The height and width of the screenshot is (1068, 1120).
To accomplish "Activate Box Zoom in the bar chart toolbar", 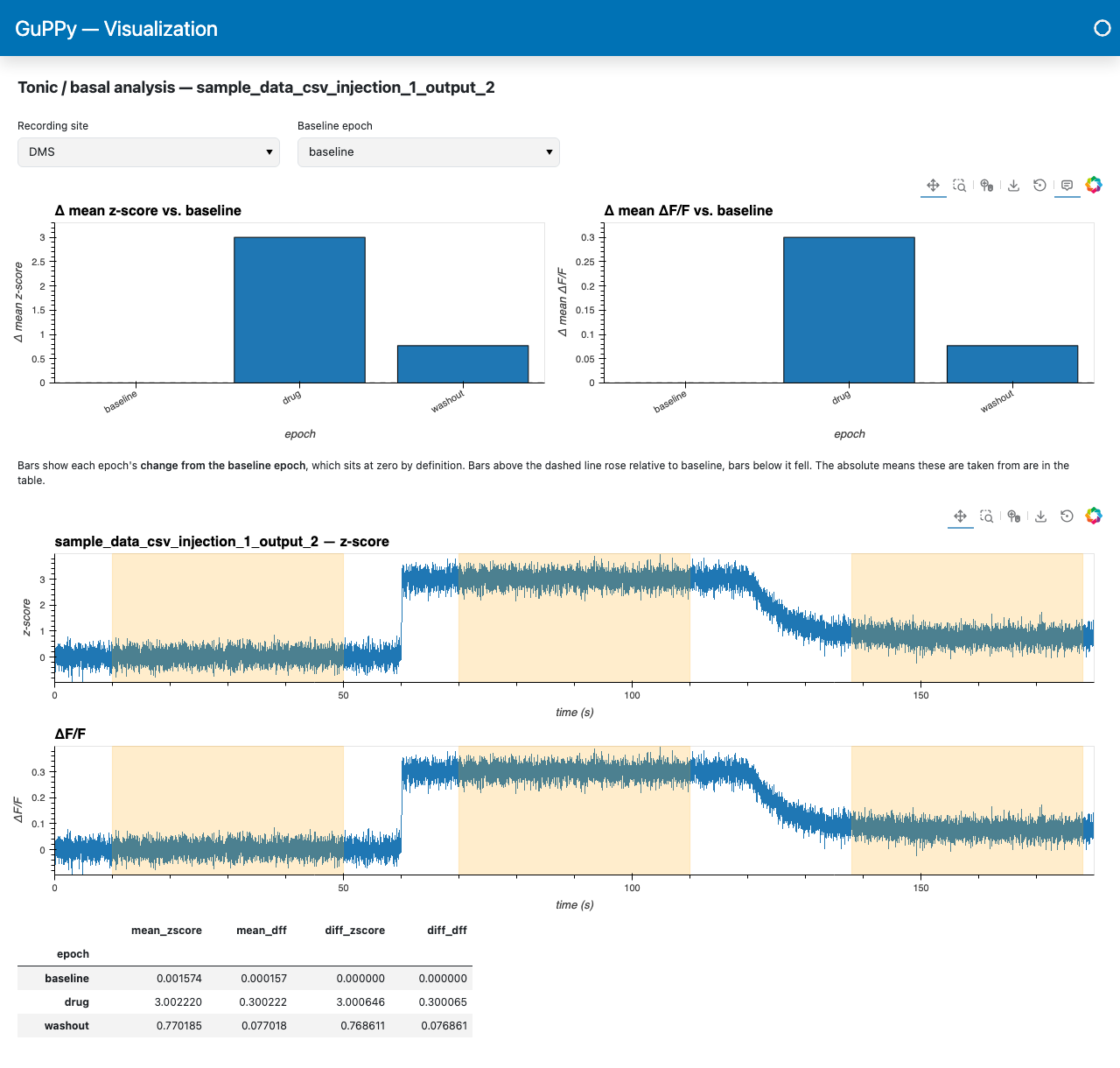I will pyautogui.click(x=960, y=185).
